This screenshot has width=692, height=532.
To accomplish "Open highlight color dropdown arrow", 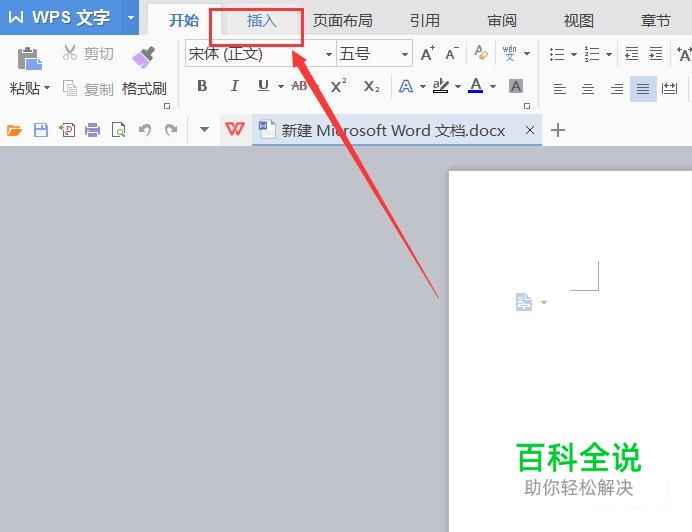I will tap(458, 87).
